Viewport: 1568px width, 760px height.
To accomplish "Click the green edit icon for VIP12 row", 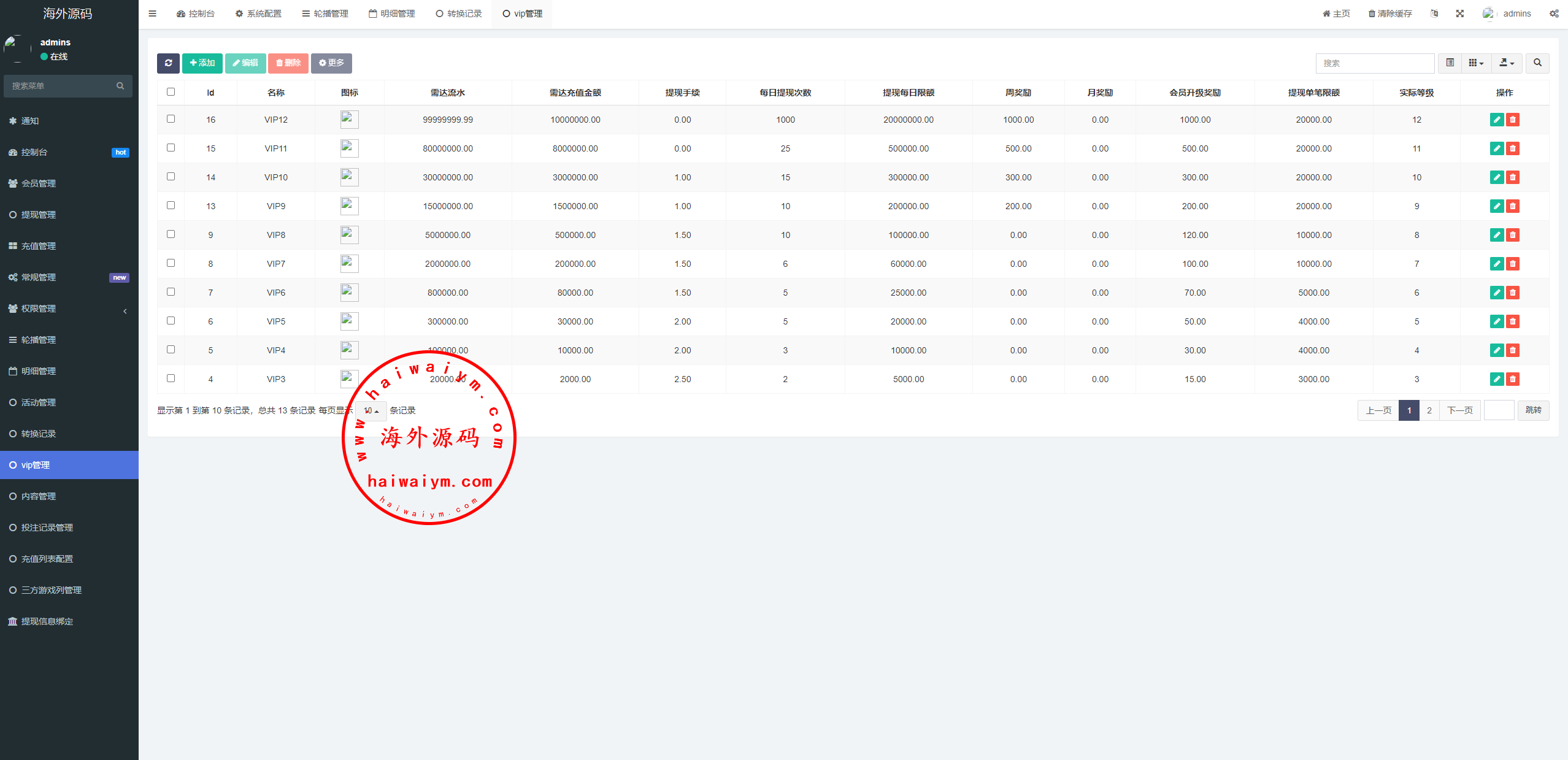I will (1497, 120).
